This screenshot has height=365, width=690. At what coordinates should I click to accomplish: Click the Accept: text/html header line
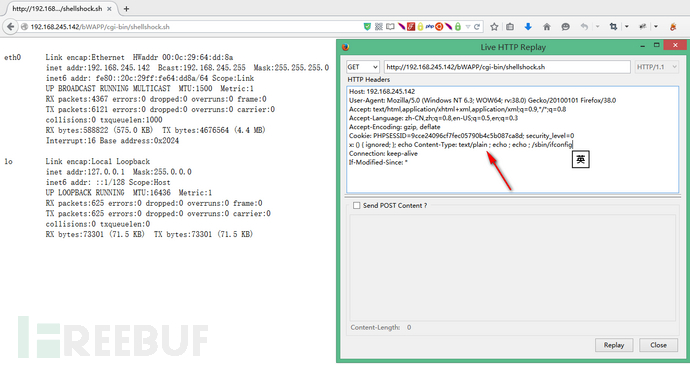tap(458, 109)
